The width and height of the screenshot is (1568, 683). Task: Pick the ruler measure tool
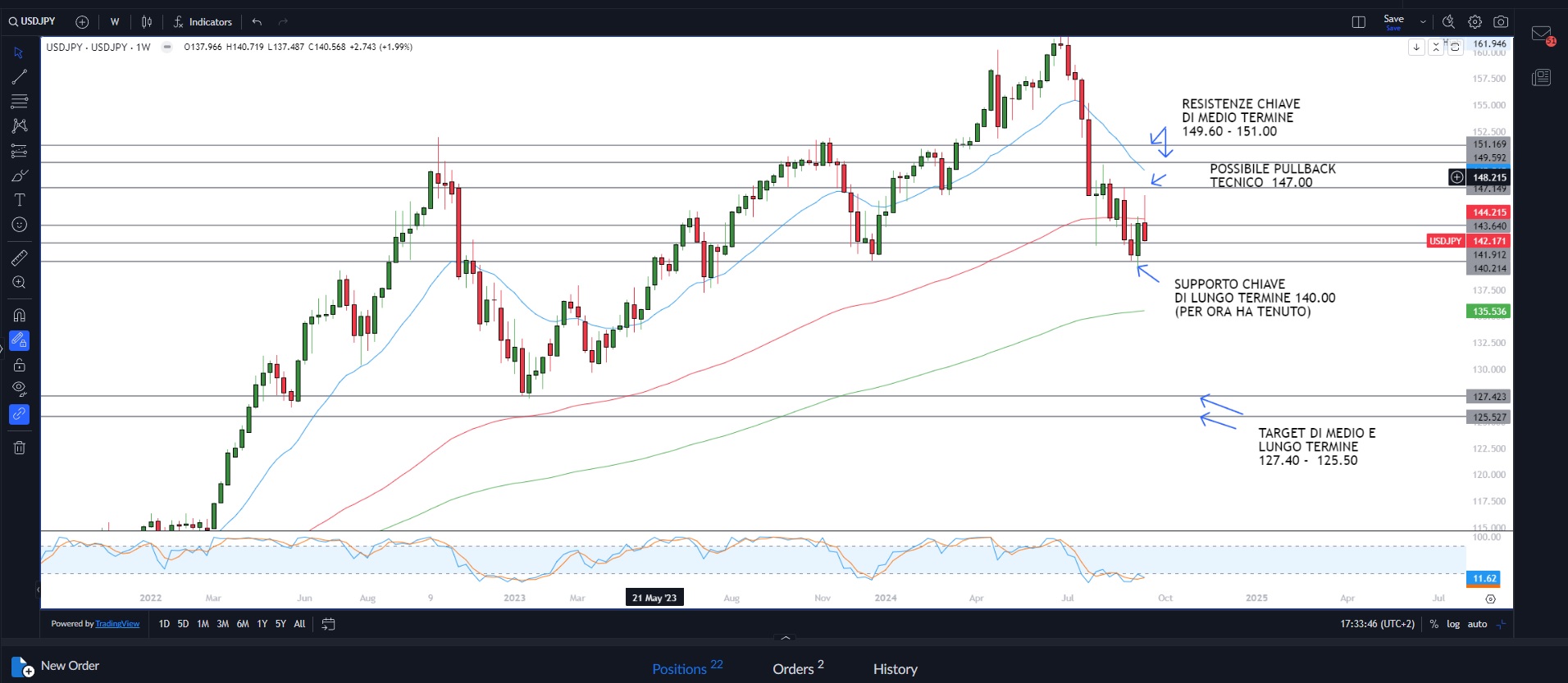[x=19, y=258]
